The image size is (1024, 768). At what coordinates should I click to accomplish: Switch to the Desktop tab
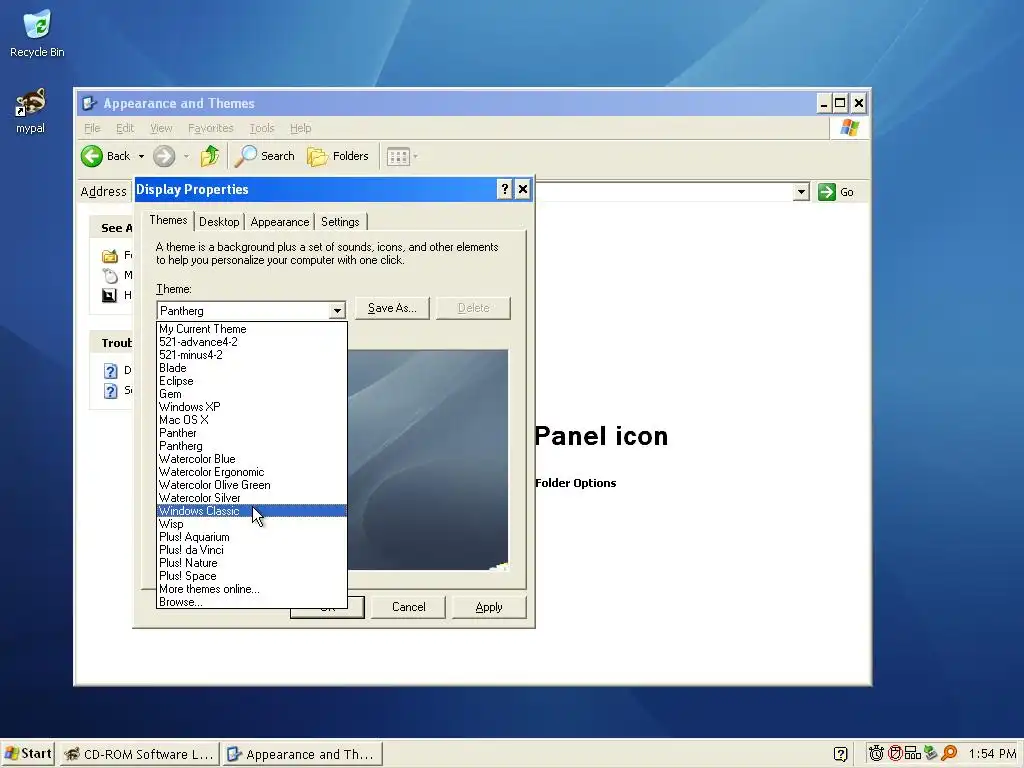[x=219, y=222]
